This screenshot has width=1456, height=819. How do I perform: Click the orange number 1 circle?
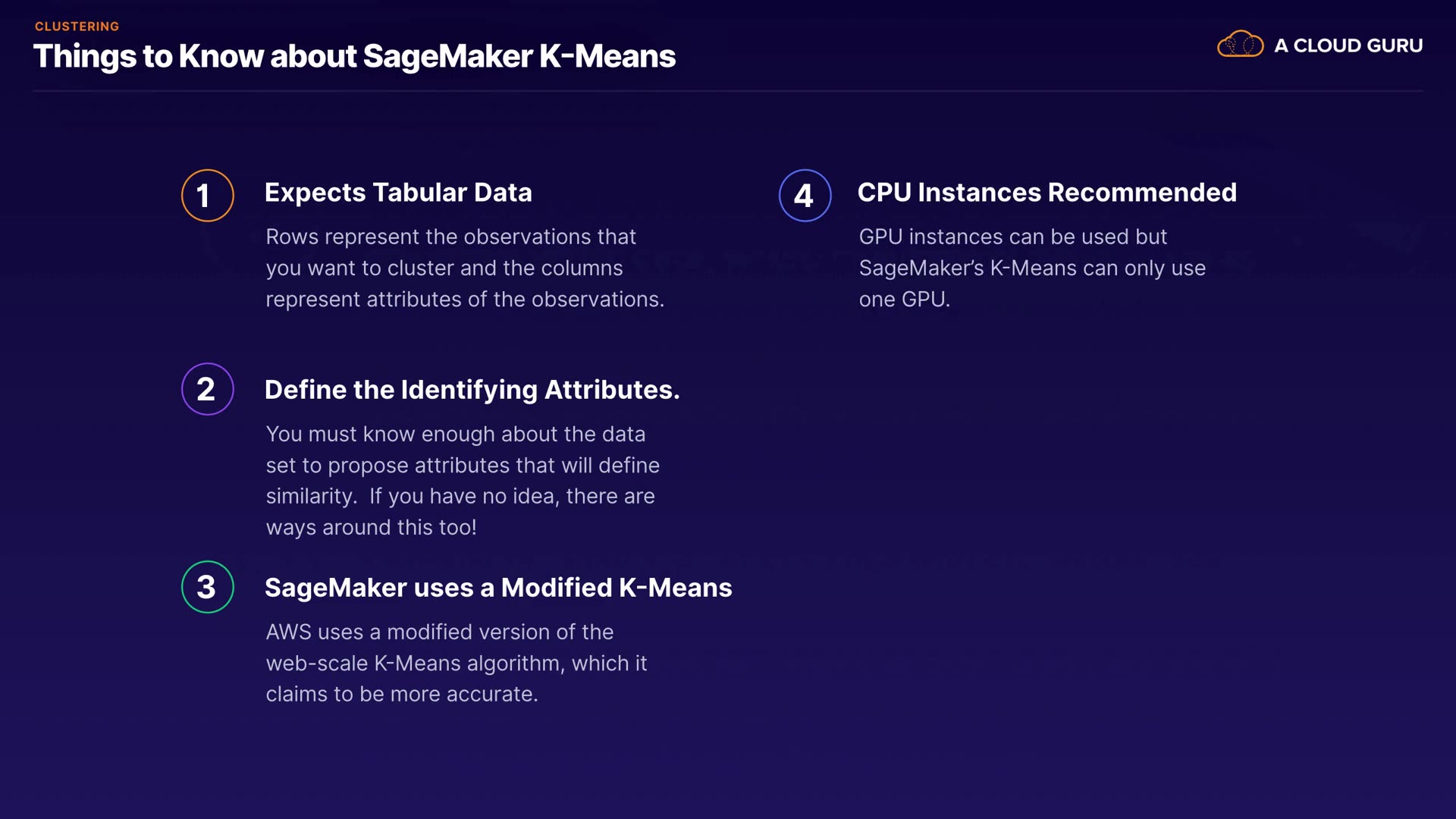click(207, 196)
